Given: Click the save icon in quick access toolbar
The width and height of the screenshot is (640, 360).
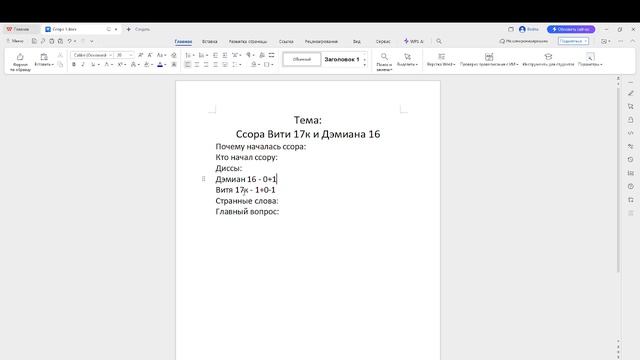Looking at the screenshot, I should coord(34,41).
